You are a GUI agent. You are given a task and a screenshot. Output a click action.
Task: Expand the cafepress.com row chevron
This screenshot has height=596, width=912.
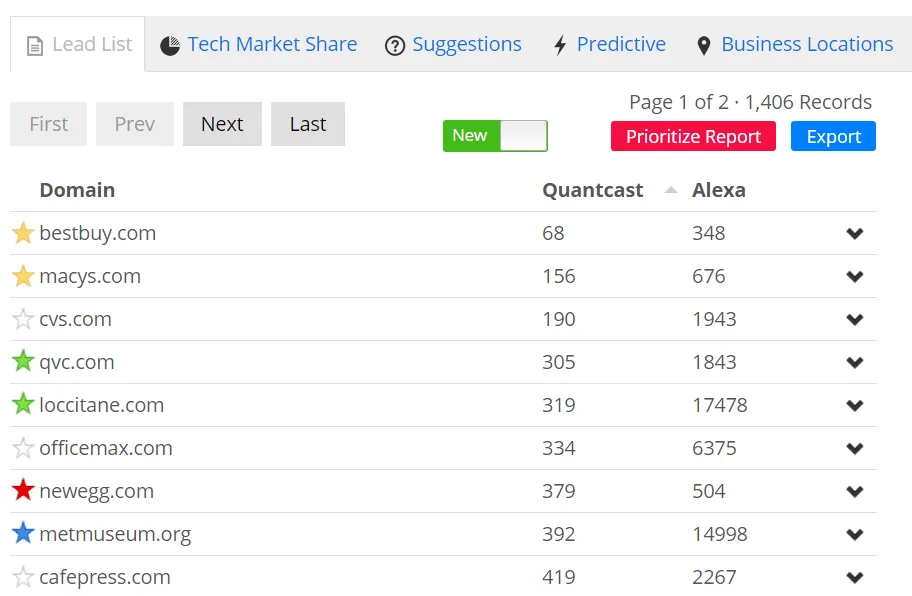(854, 578)
